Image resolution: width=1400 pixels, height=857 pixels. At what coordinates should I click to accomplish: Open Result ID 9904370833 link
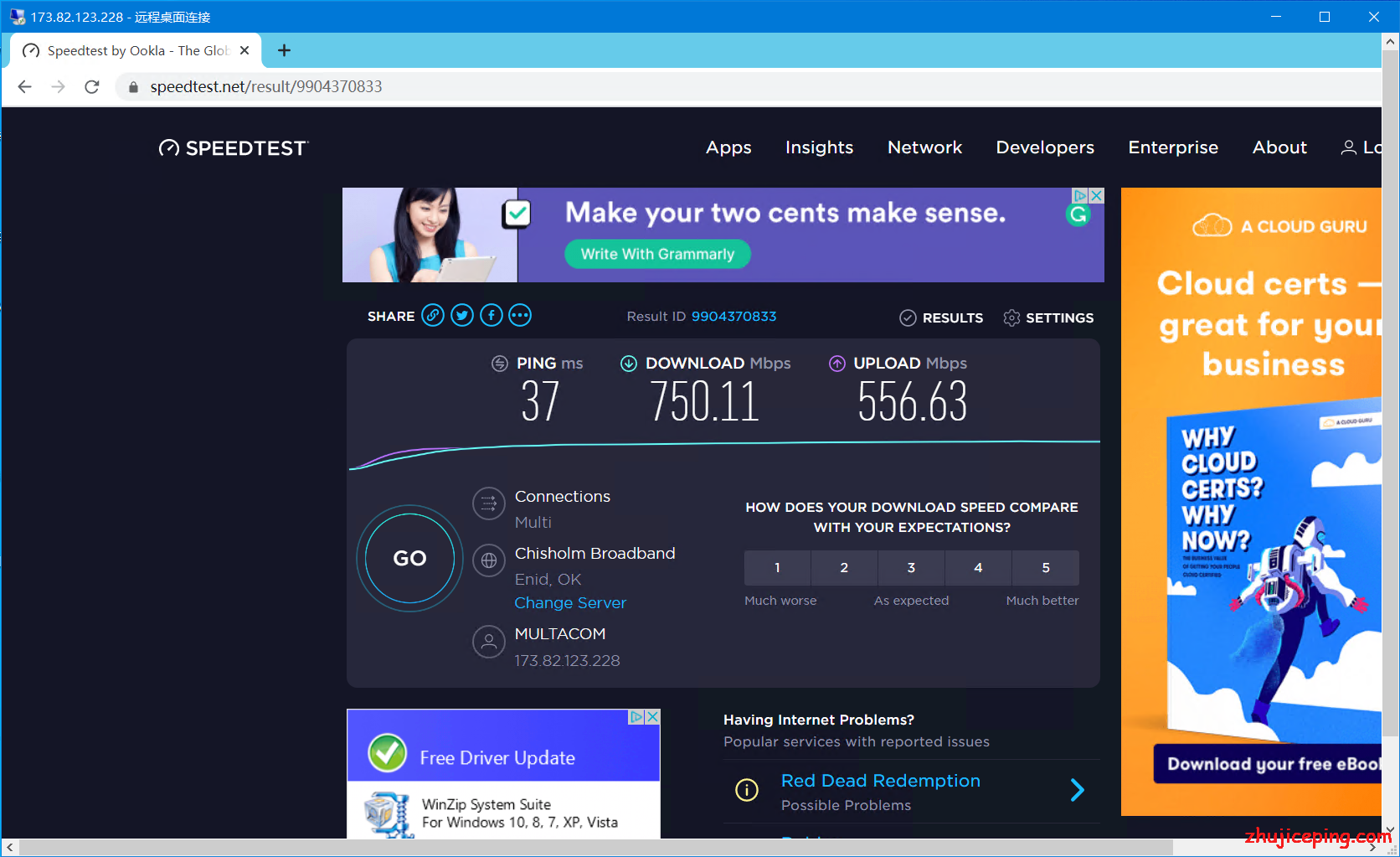coord(733,317)
